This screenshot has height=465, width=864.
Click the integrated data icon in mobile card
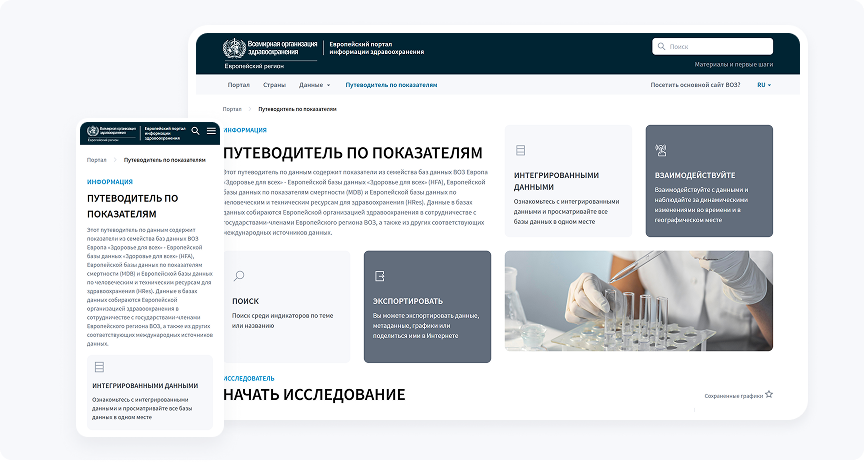coord(99,367)
